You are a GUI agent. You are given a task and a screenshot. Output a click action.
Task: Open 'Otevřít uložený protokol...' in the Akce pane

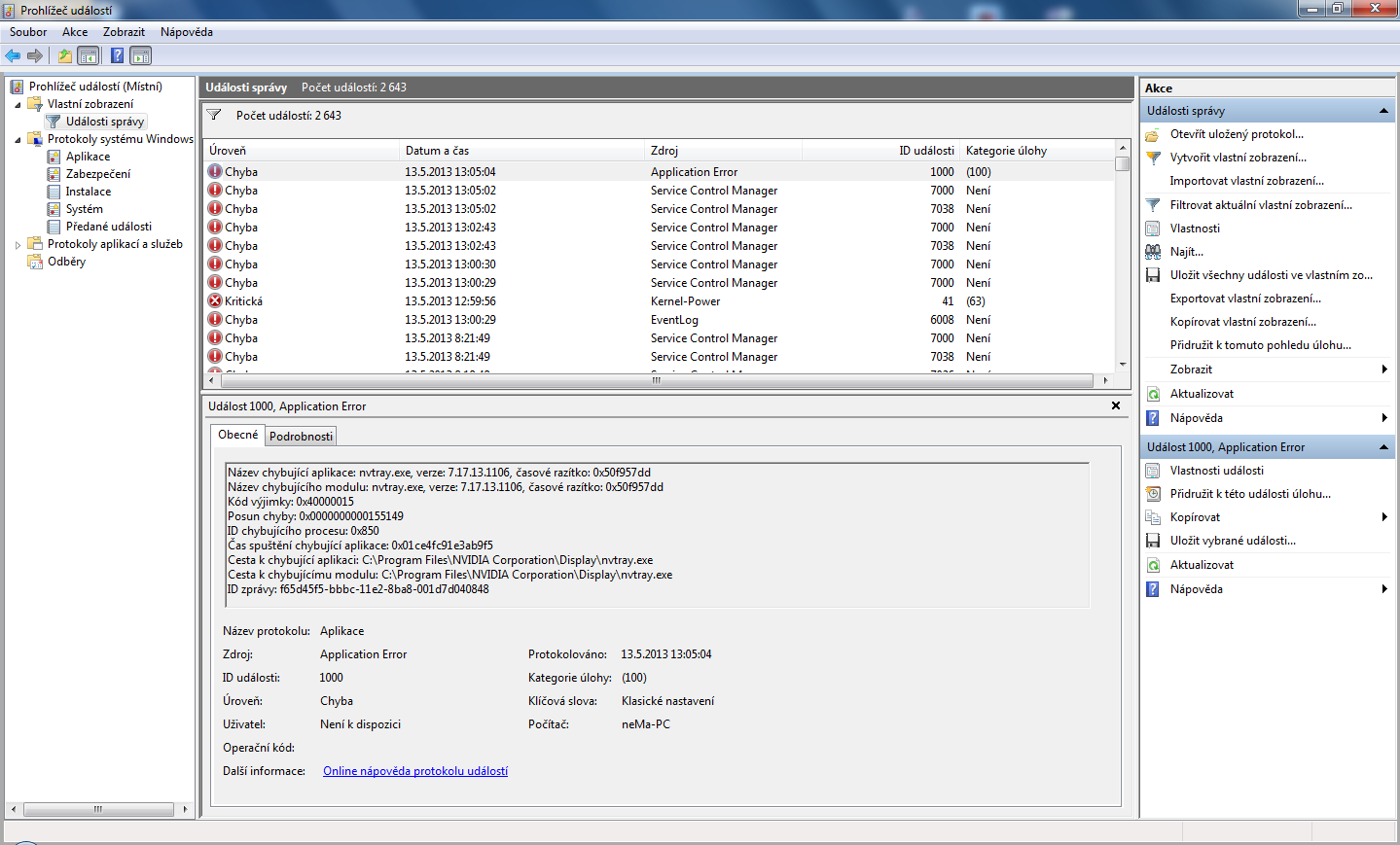point(1237,134)
